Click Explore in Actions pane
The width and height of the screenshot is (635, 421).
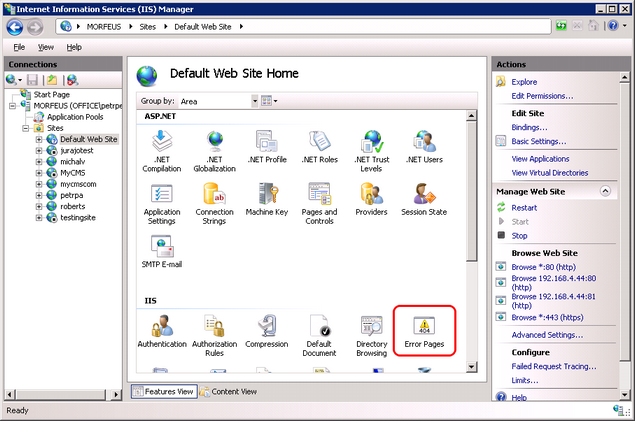pos(524,82)
